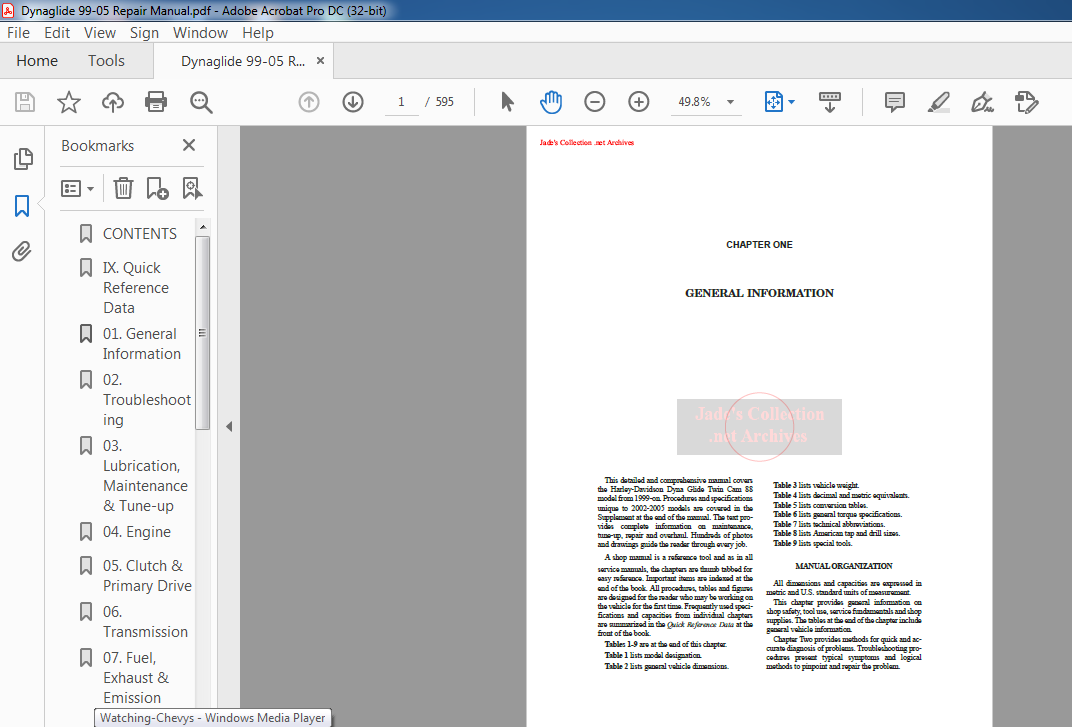Close the Dynaglide document tab

(x=320, y=61)
